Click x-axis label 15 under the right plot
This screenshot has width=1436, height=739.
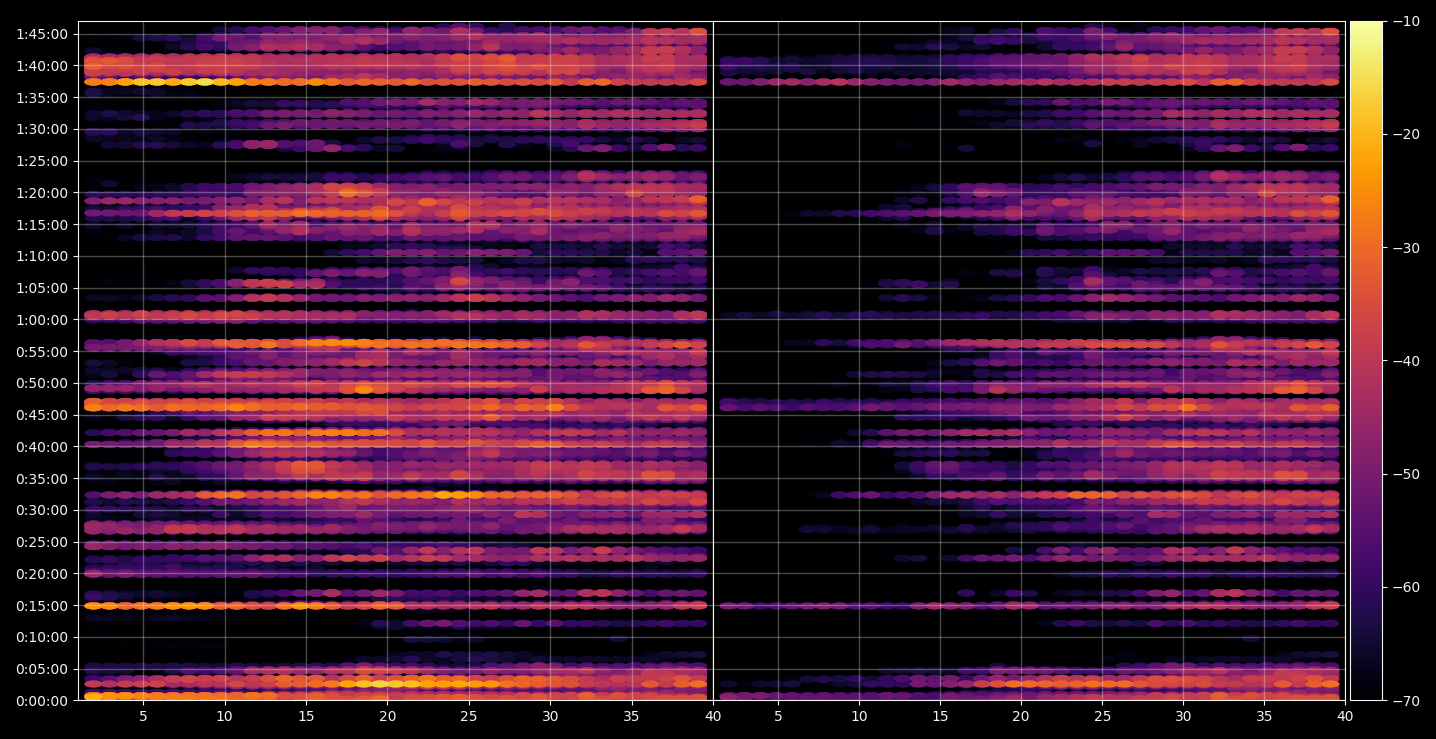939,716
